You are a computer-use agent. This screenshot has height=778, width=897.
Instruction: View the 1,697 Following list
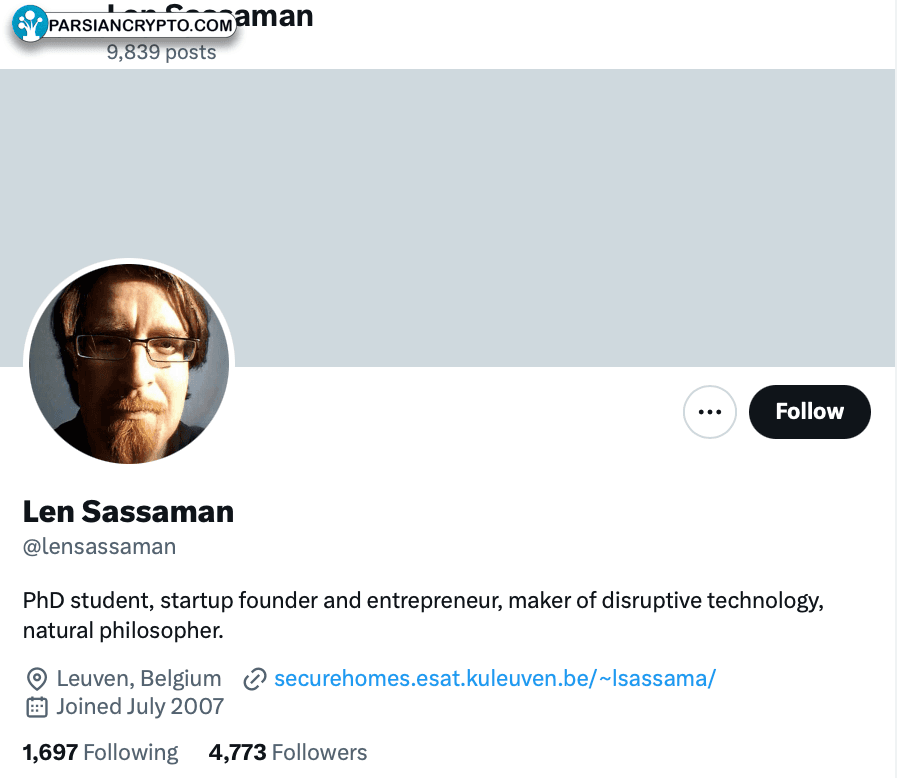[x=100, y=752]
